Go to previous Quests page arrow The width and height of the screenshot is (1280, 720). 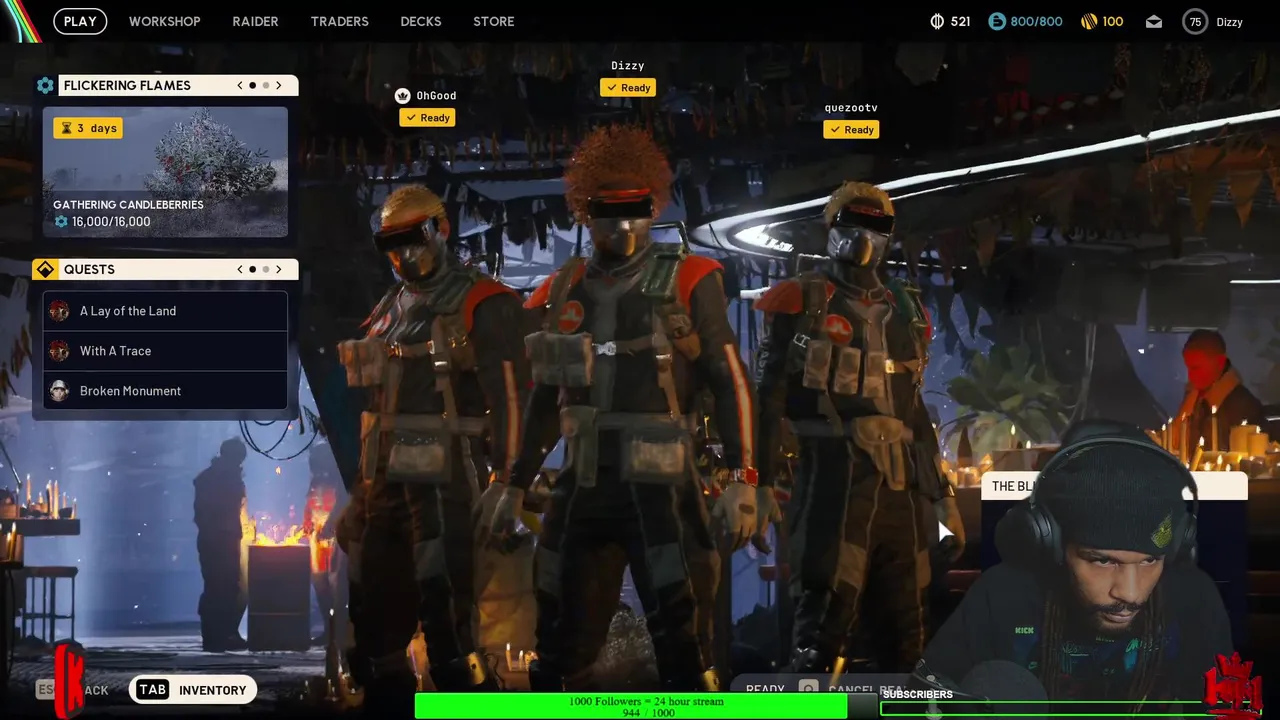pos(240,269)
